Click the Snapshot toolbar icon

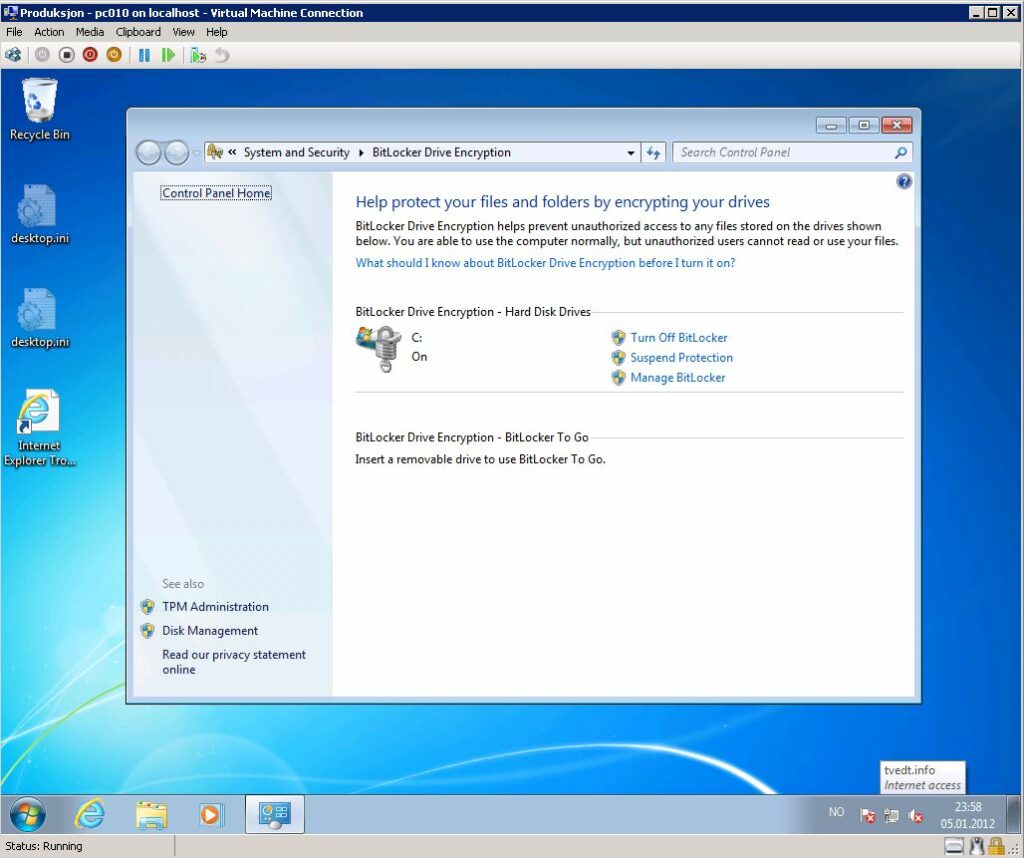pyautogui.click(x=198, y=55)
